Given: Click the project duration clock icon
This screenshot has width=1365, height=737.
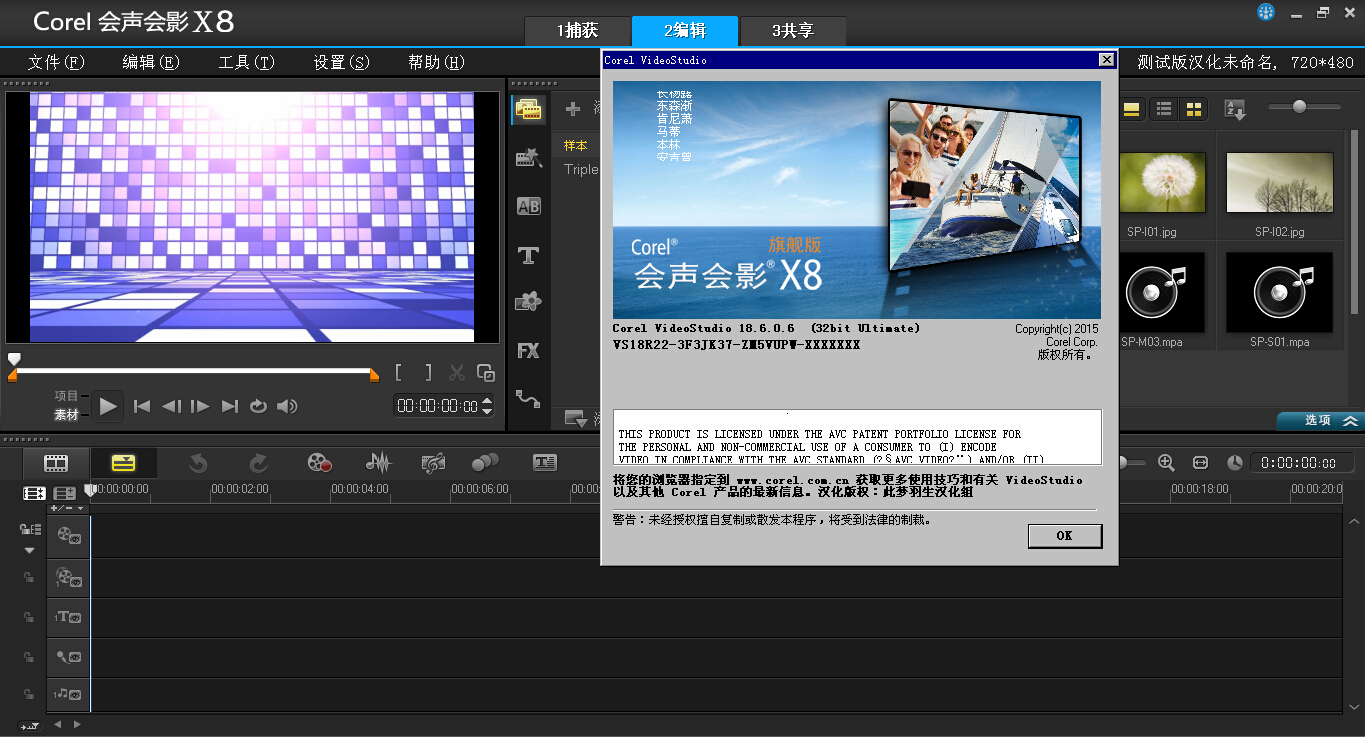Looking at the screenshot, I should tap(1235, 463).
